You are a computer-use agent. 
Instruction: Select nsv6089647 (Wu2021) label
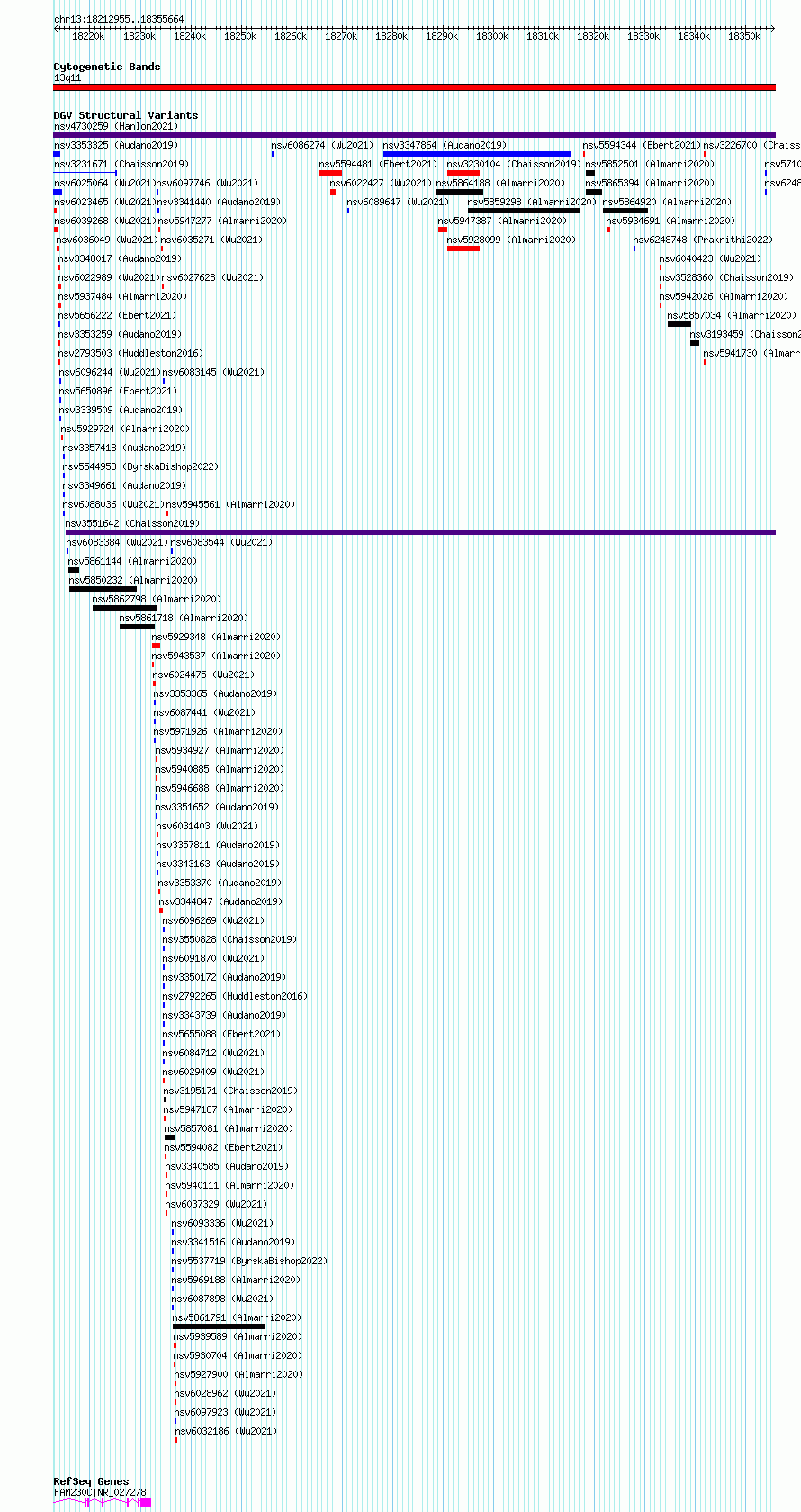pyautogui.click(x=398, y=202)
